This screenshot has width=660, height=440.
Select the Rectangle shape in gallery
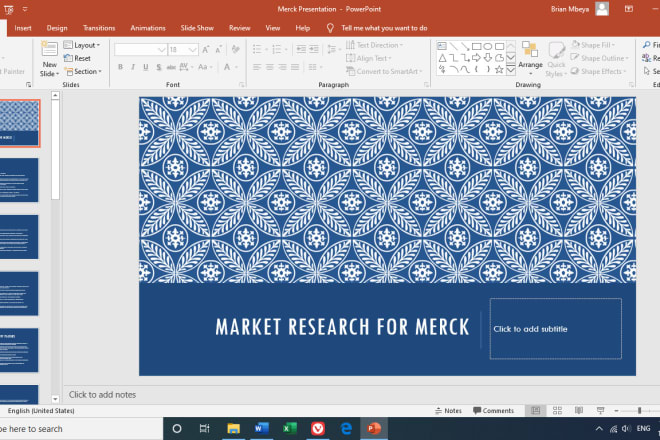tap(476, 46)
